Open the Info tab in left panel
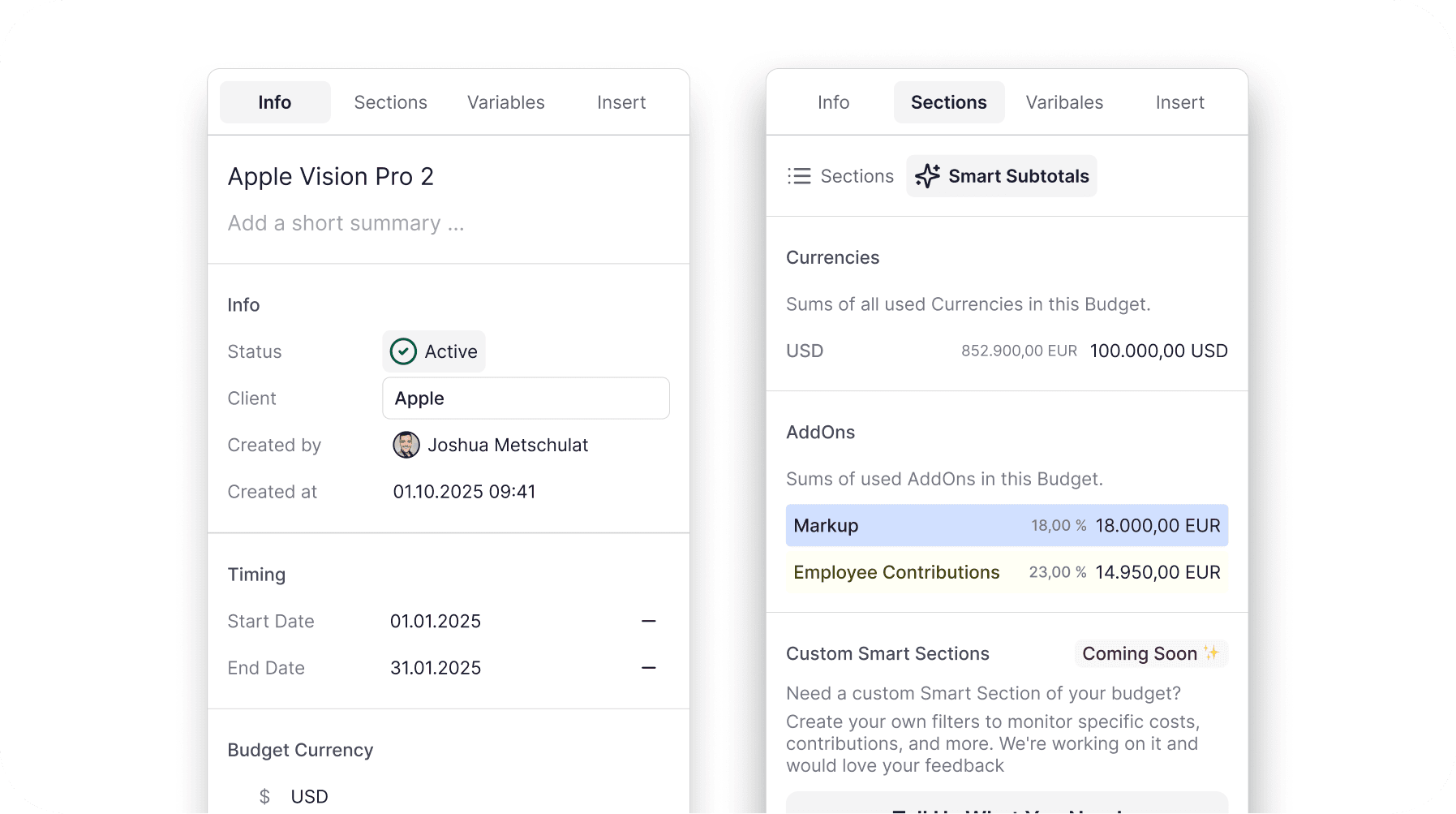 tap(275, 102)
